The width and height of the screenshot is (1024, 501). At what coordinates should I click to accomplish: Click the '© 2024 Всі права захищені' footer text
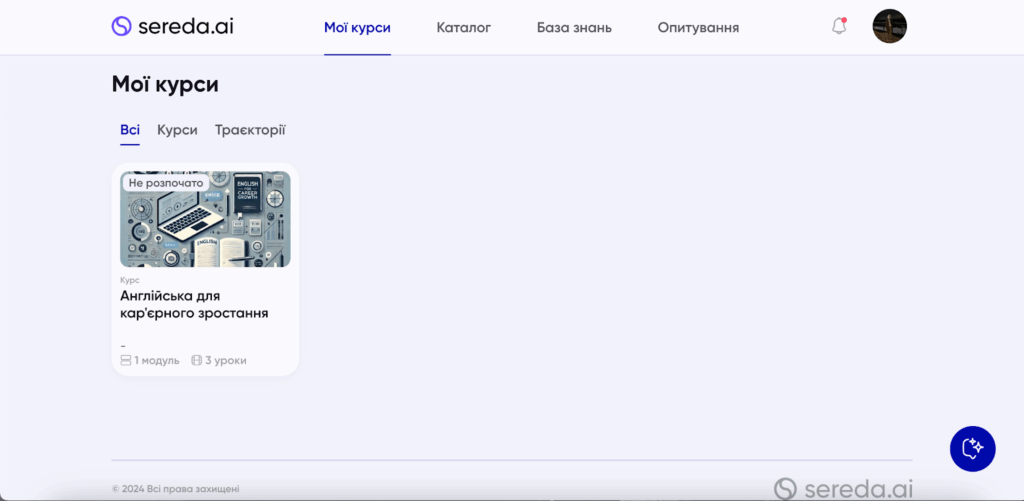[175, 489]
